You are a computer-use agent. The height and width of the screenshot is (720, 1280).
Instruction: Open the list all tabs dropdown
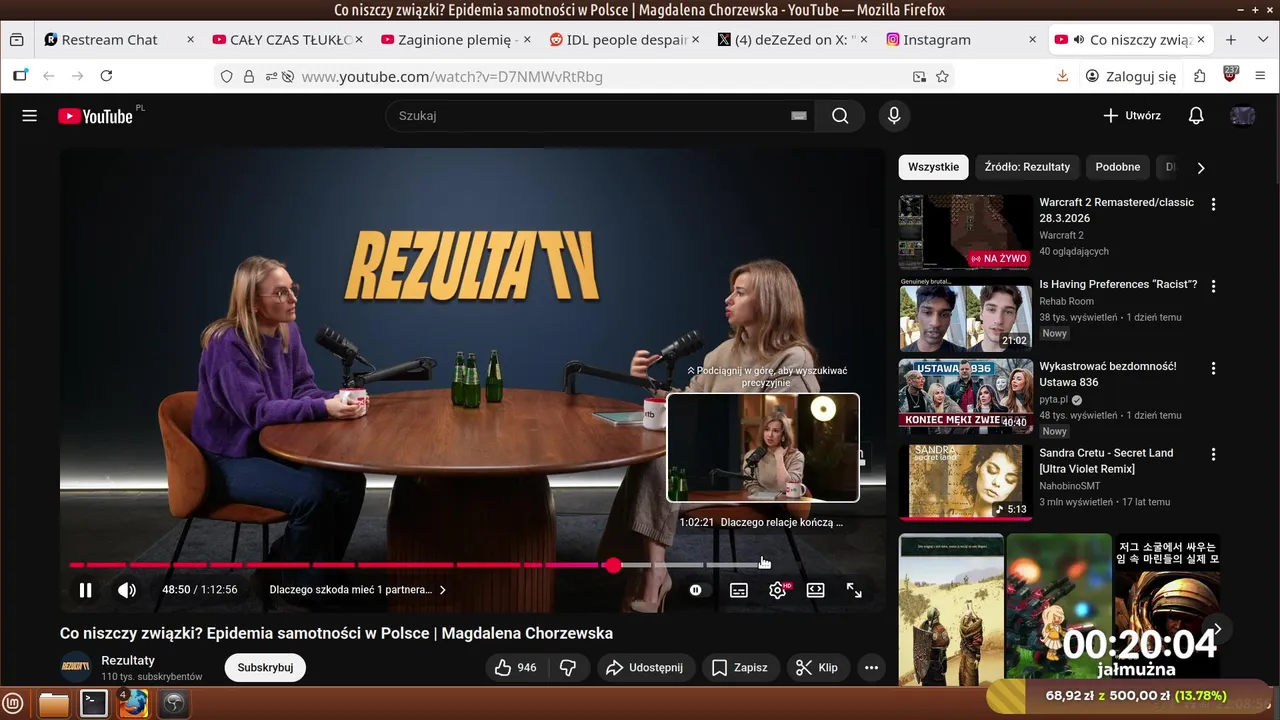tap(1261, 40)
